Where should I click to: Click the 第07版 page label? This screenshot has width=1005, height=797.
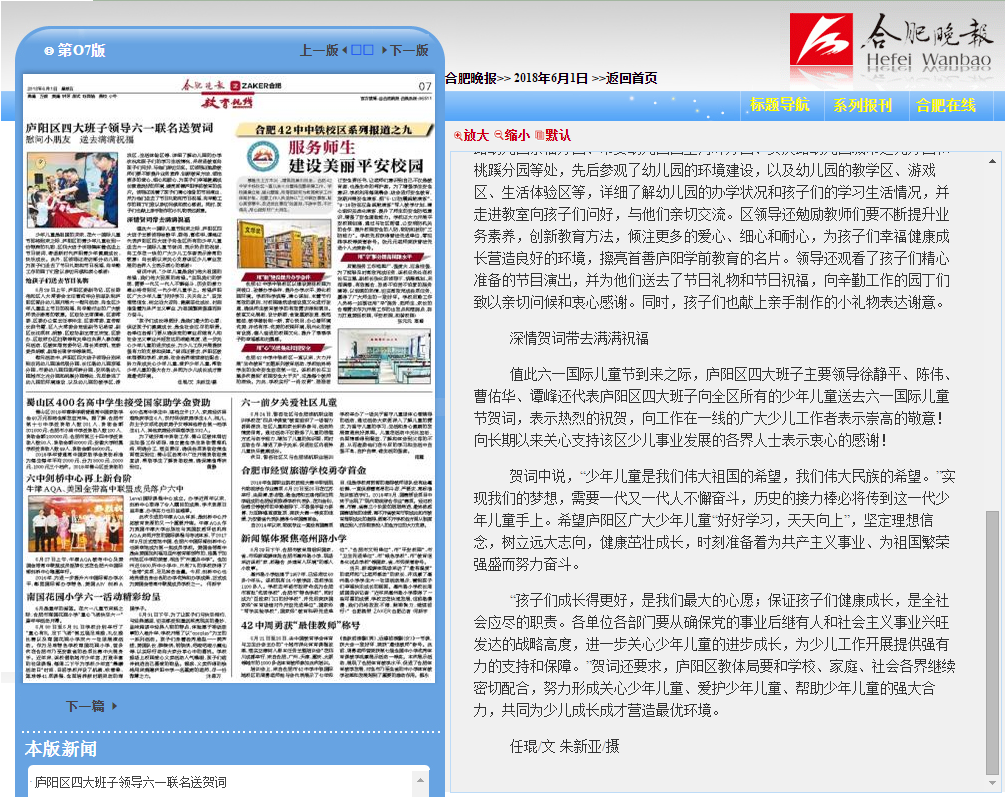81,50
